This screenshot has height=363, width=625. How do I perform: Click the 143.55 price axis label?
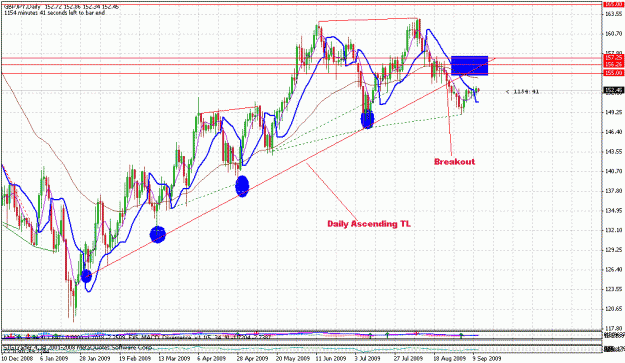click(613, 151)
